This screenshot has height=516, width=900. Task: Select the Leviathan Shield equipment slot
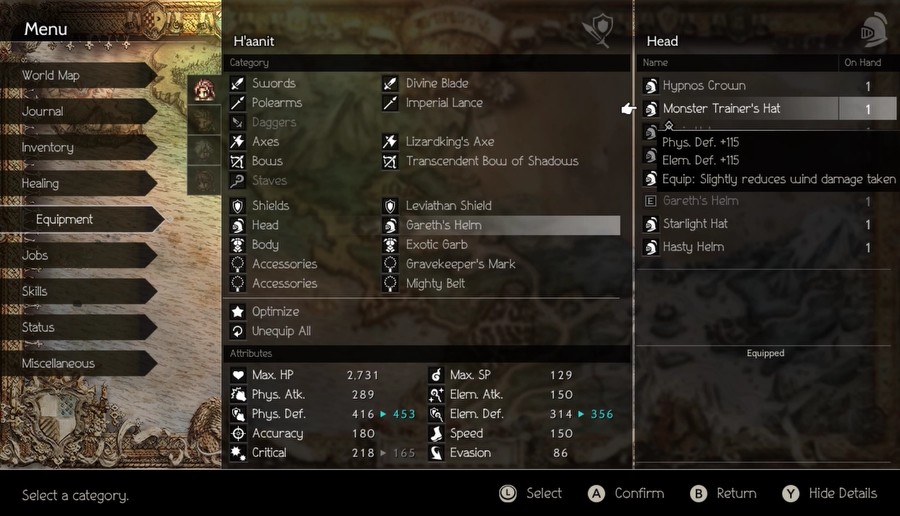tap(501, 205)
